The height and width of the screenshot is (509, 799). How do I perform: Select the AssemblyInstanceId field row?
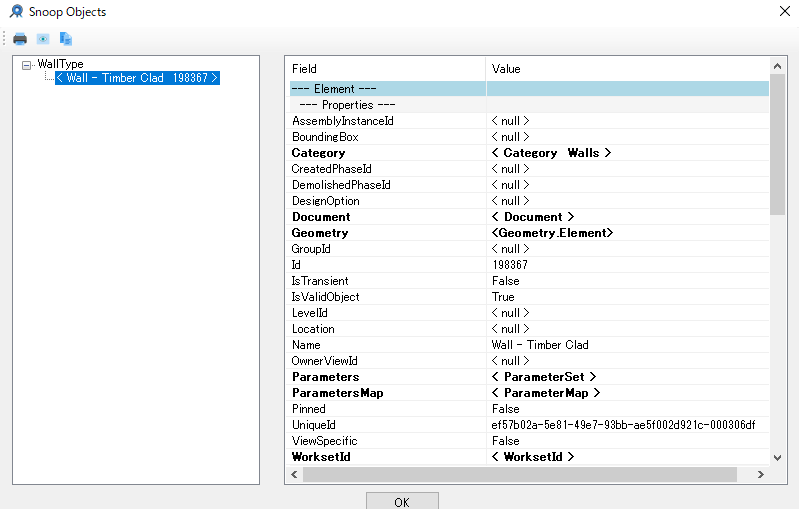(x=342, y=121)
